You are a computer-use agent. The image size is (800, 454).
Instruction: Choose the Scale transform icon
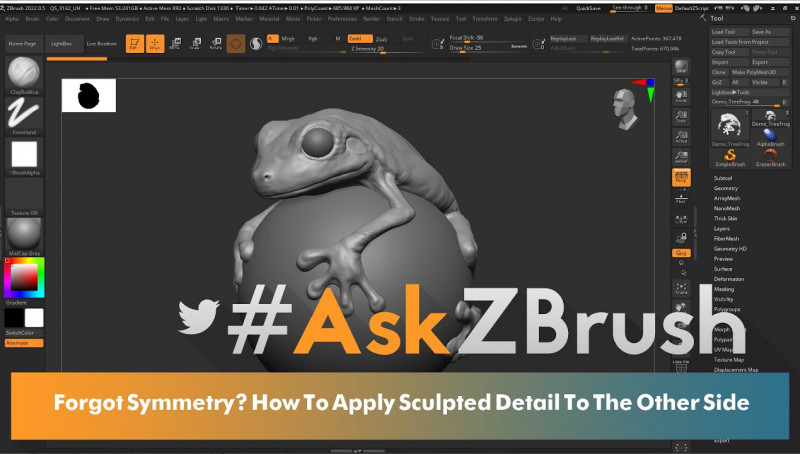(x=195, y=43)
